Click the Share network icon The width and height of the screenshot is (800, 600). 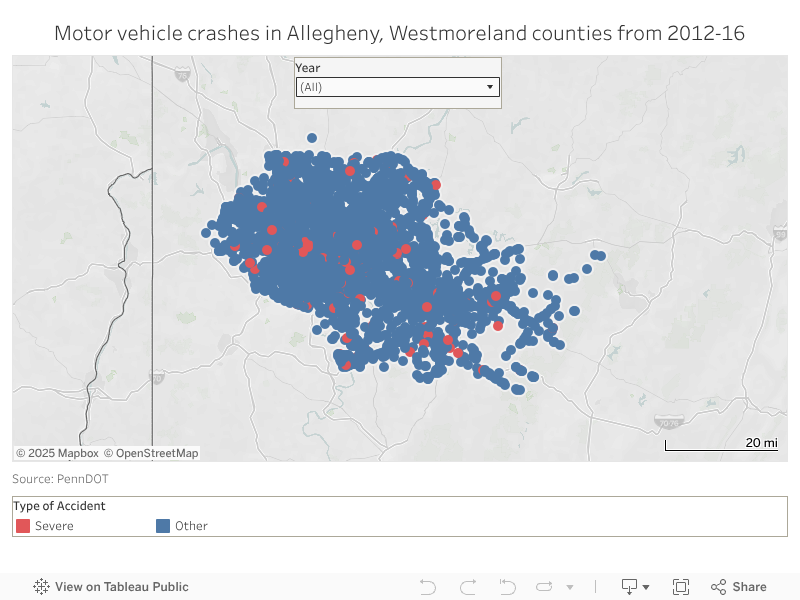tap(718, 587)
